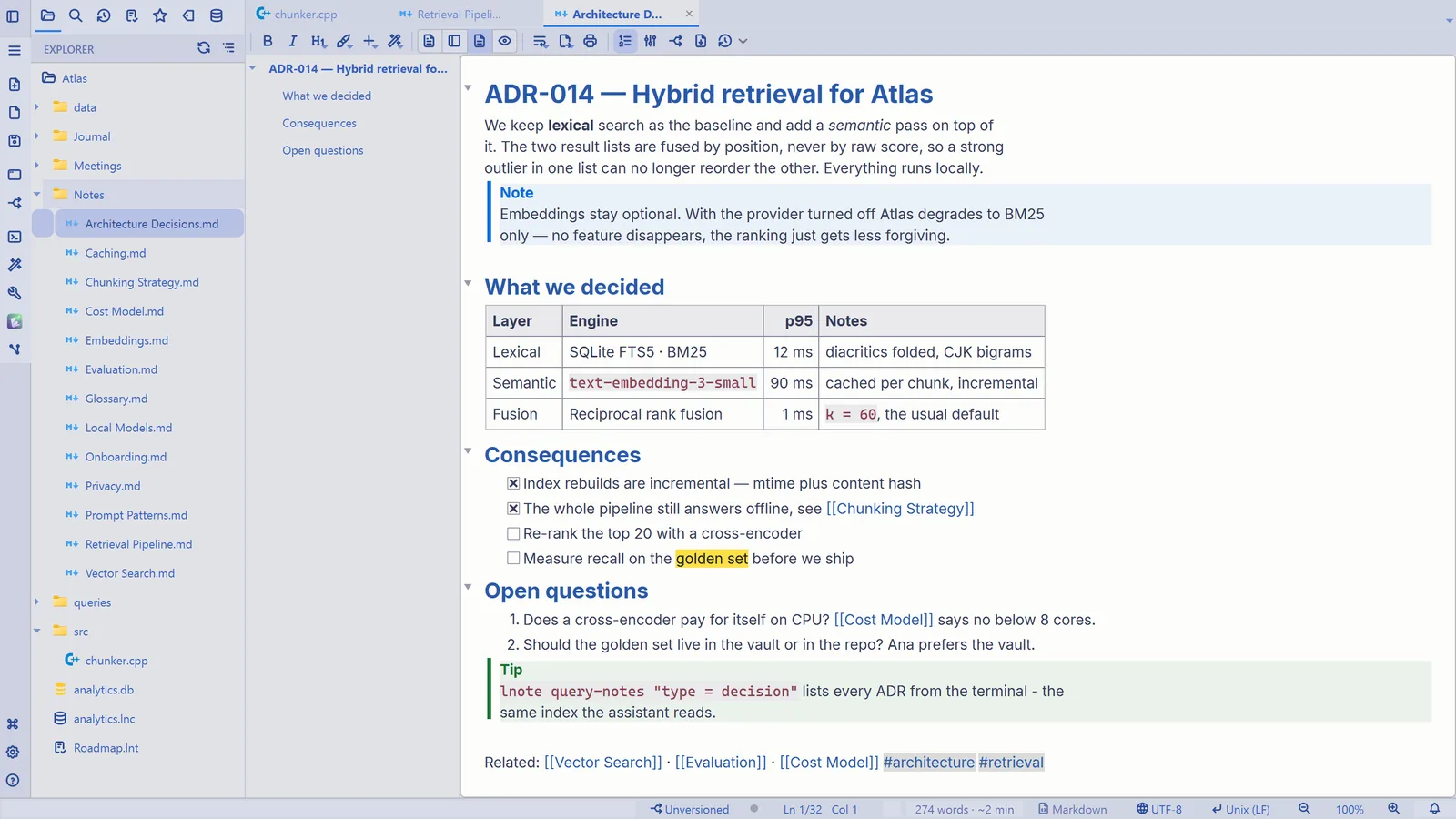Open the [[Evaluation]] related link
Image resolution: width=1456 pixels, height=819 pixels.
click(721, 763)
